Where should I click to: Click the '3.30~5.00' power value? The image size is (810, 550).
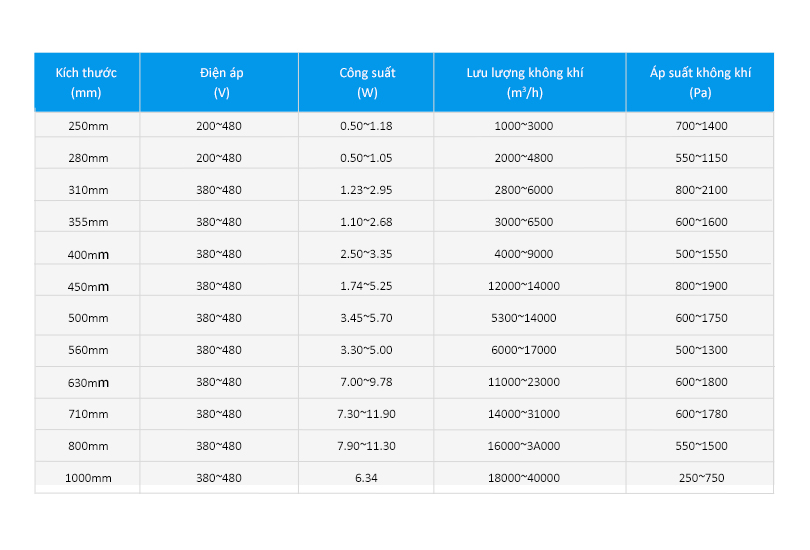point(366,350)
